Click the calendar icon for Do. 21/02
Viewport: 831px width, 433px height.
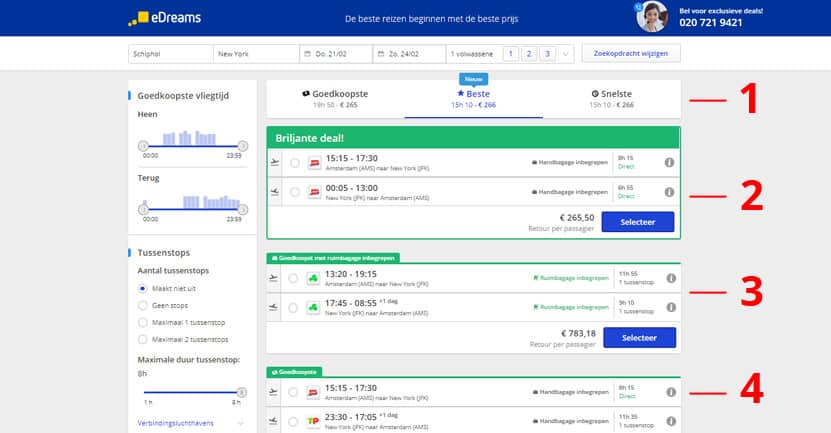coord(307,54)
